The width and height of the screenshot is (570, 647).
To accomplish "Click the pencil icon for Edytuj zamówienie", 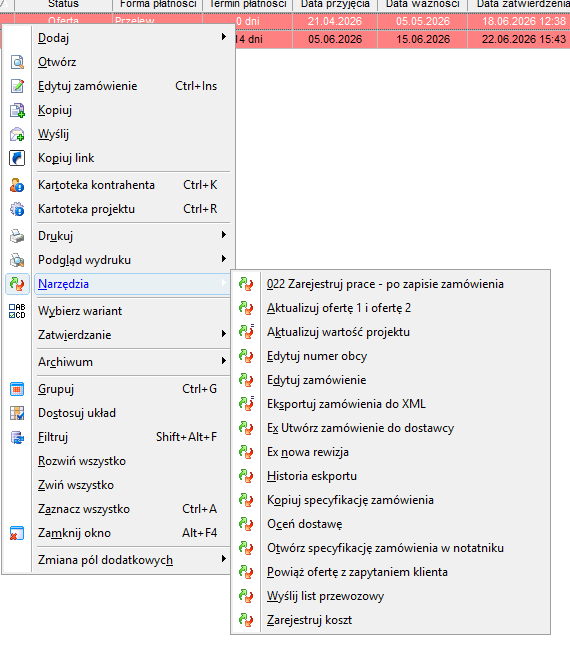I will pyautogui.click(x=17, y=86).
